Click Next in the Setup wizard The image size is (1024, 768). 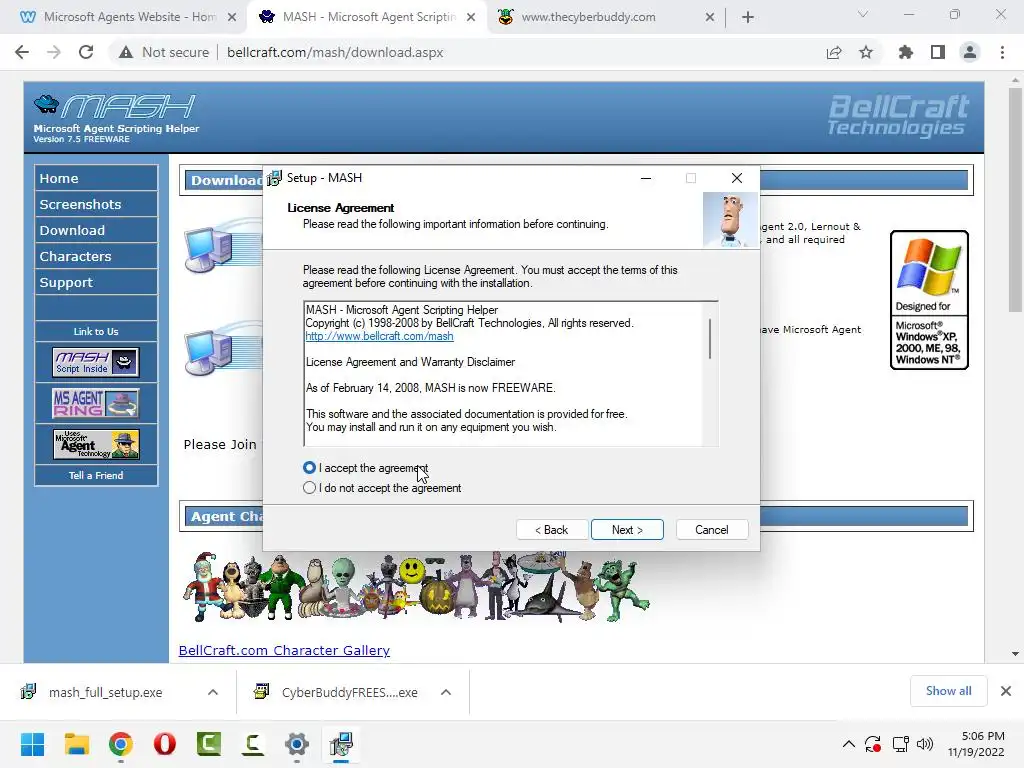(627, 530)
